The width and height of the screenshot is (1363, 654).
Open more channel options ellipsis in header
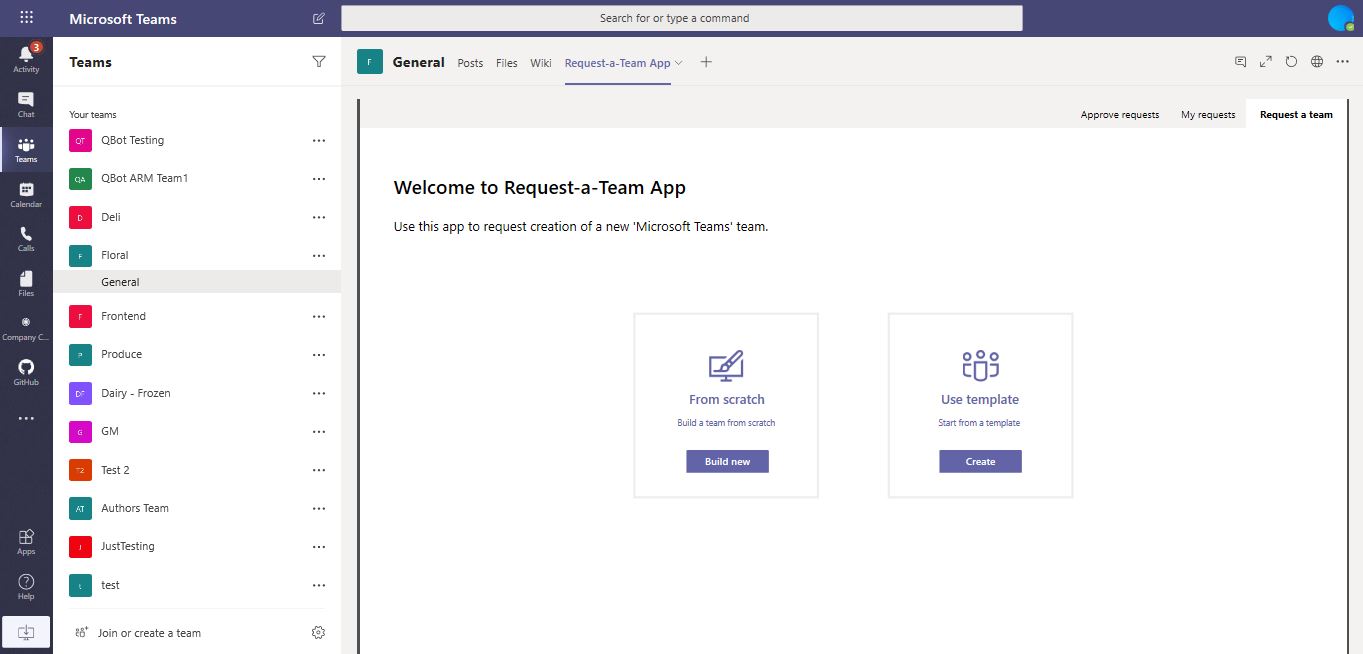(x=1342, y=62)
